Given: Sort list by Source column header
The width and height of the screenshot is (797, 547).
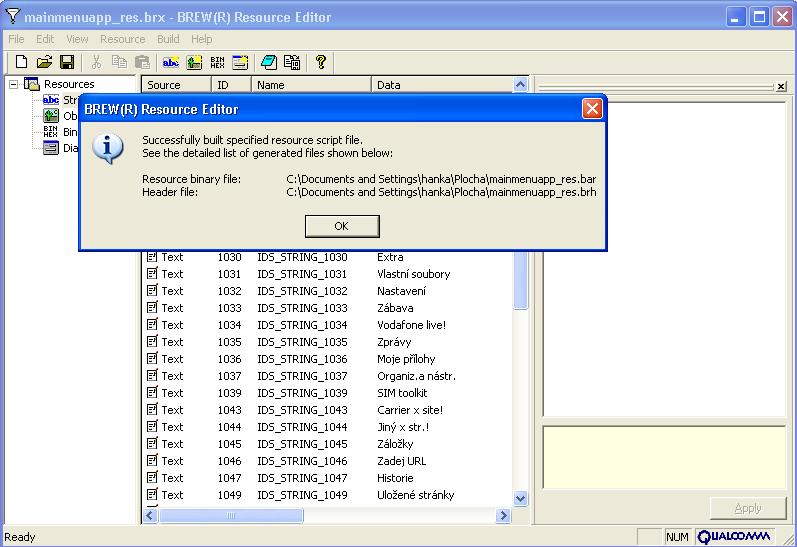Looking at the screenshot, I should pyautogui.click(x=176, y=85).
